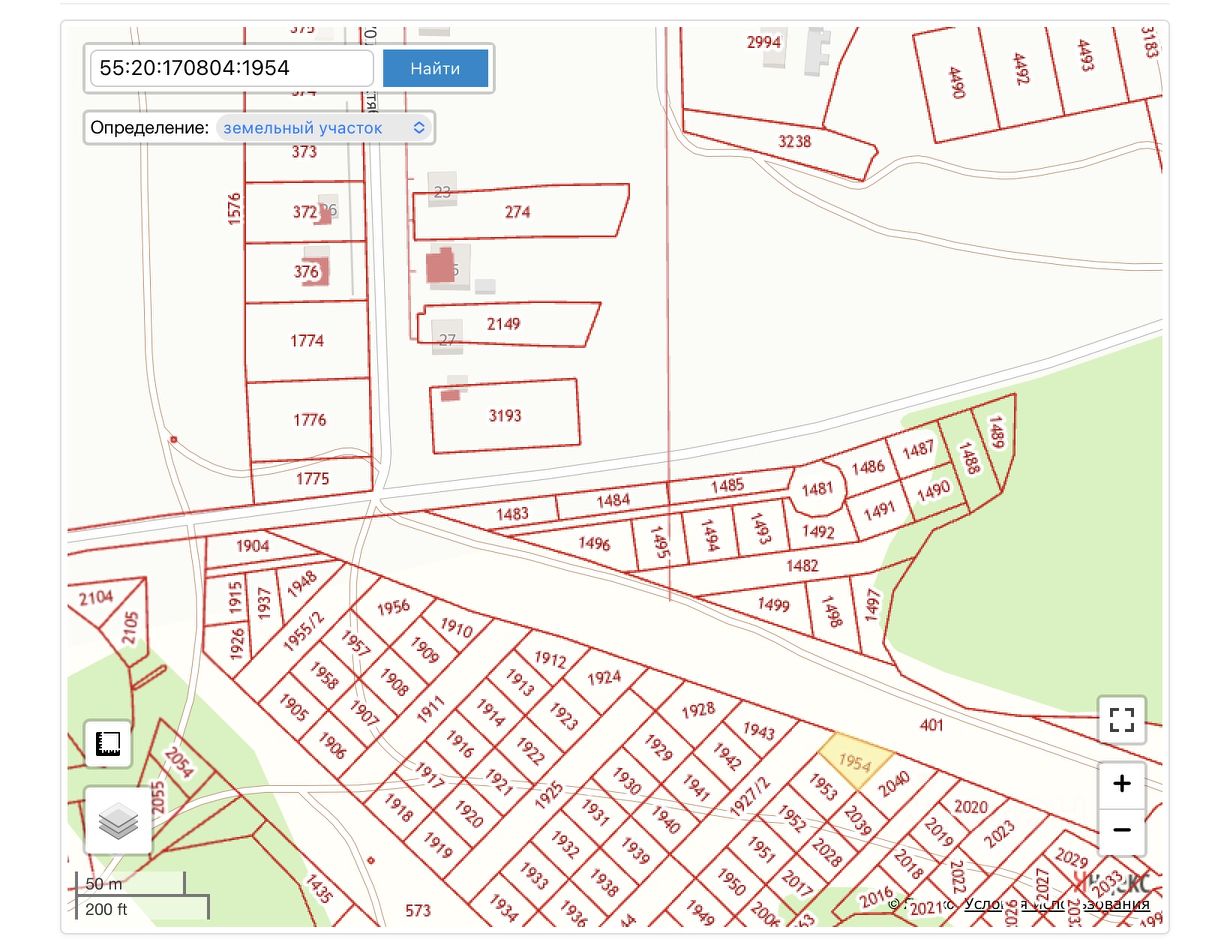Select parcel 1924 on the map
The height and width of the screenshot is (948, 1230).
(x=604, y=677)
